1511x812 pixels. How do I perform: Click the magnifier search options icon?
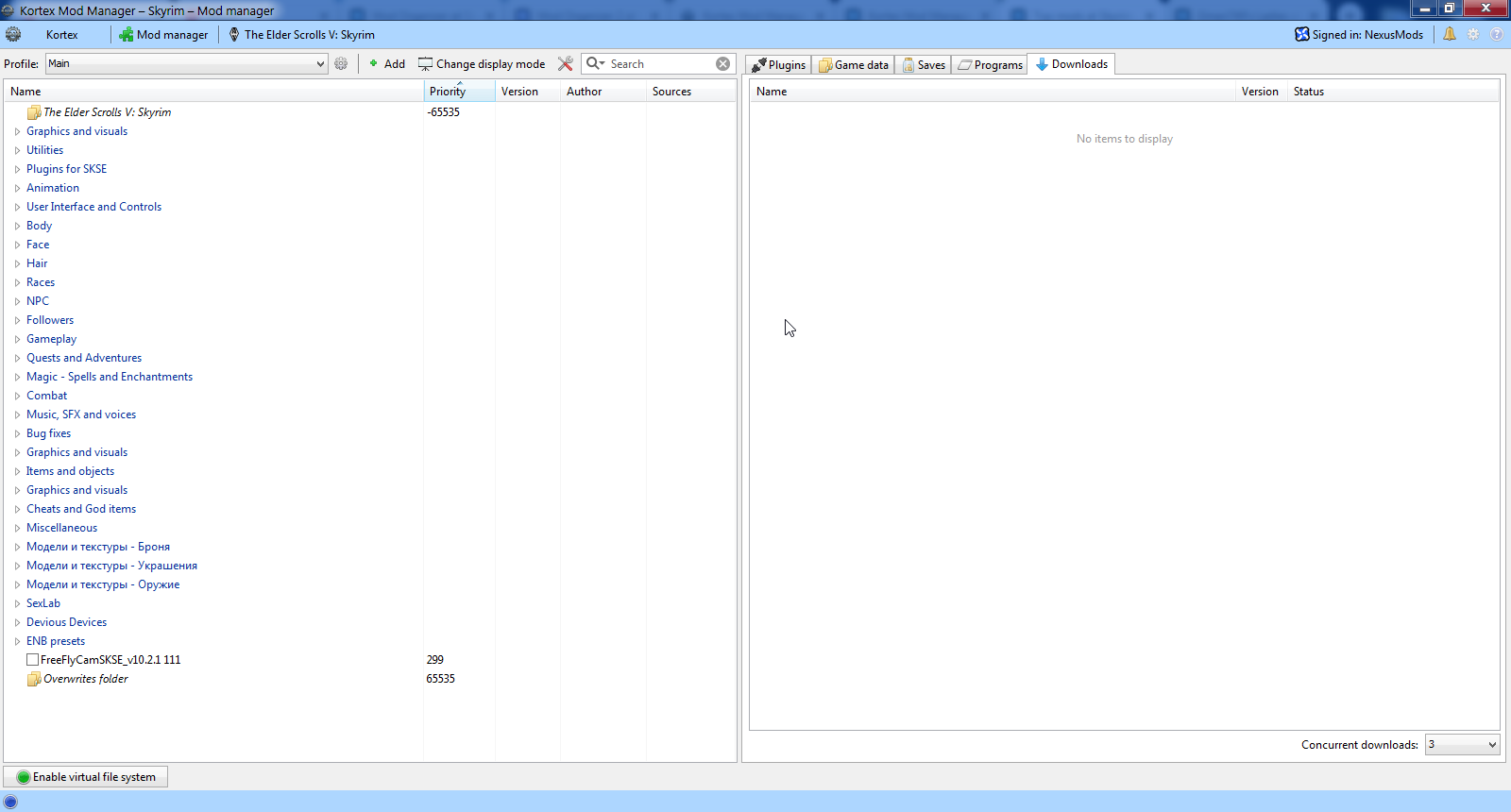point(595,64)
